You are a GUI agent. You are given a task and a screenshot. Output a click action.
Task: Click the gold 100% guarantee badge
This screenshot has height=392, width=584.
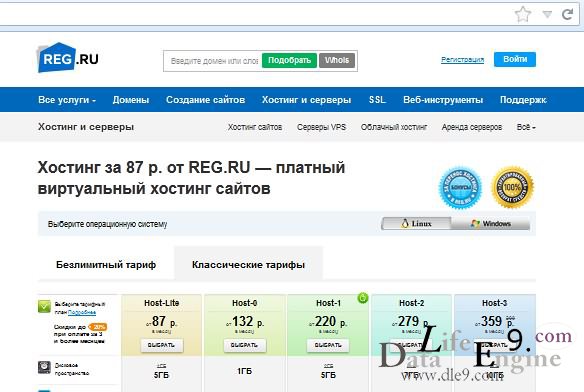click(512, 187)
